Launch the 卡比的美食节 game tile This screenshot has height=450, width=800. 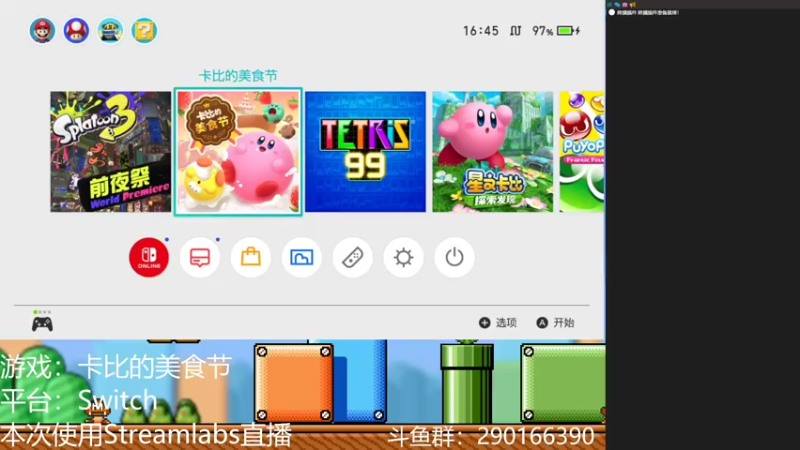[238, 152]
